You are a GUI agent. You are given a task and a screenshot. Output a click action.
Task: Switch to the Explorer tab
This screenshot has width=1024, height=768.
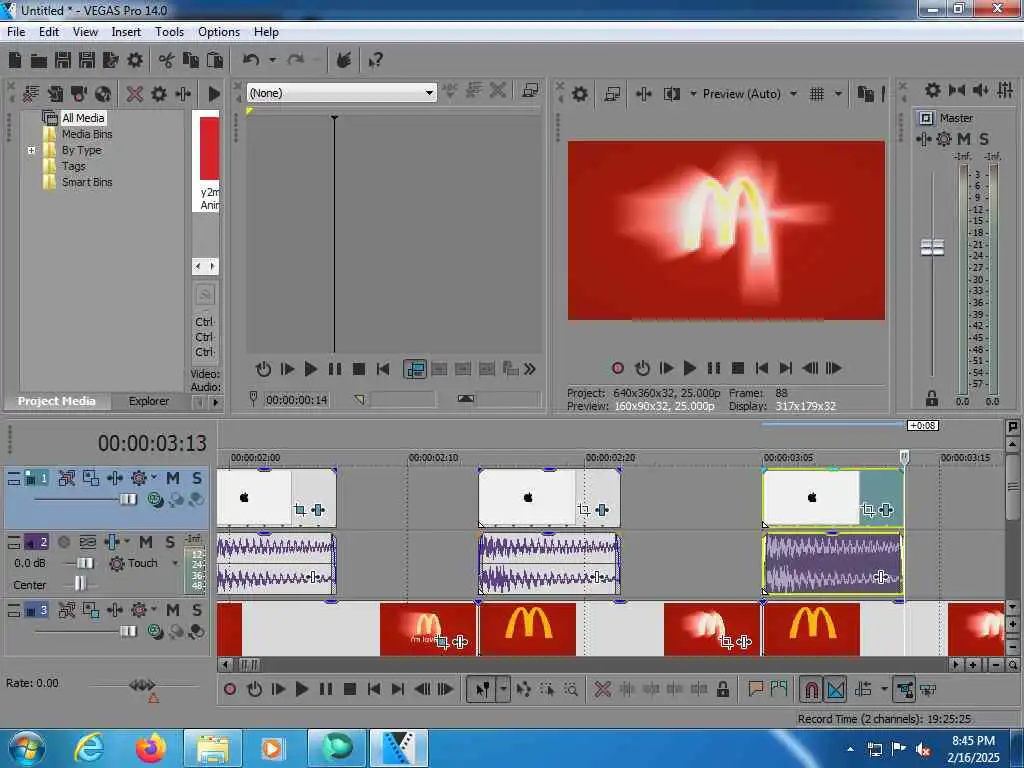point(149,401)
